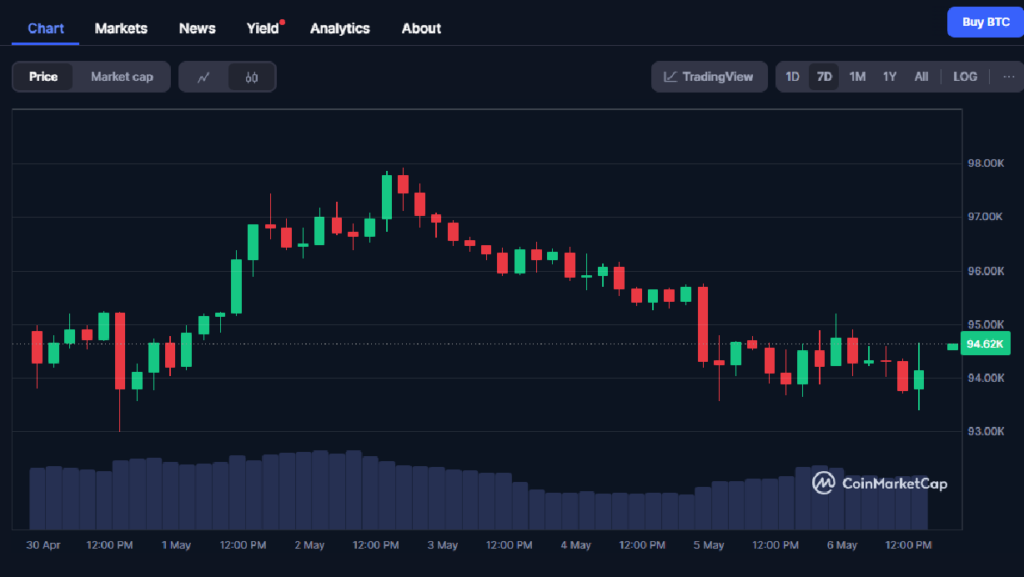The height and width of the screenshot is (577, 1024).
Task: Select the 1Y time range
Action: click(x=889, y=77)
